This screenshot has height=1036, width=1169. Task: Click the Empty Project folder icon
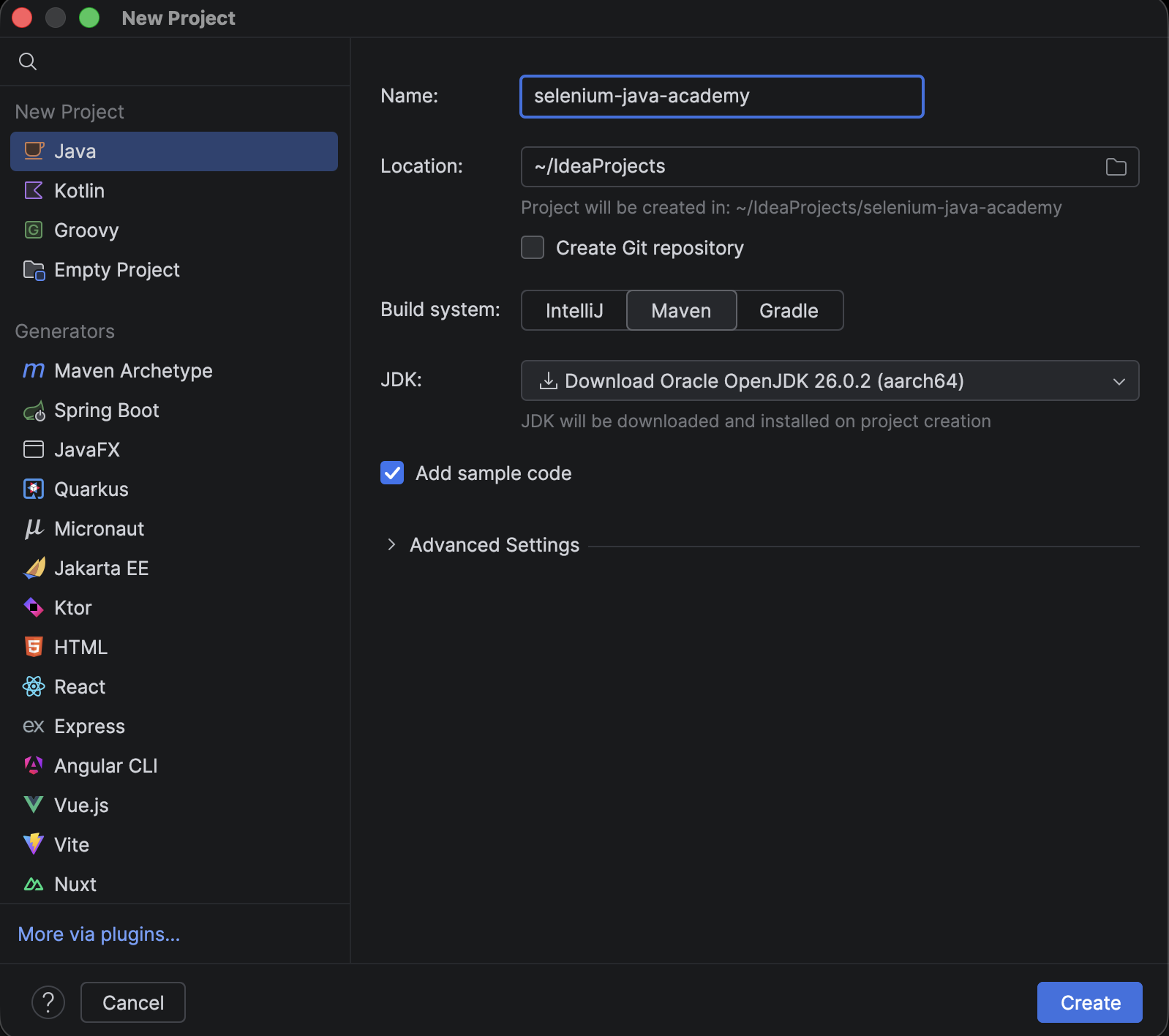[x=34, y=270]
